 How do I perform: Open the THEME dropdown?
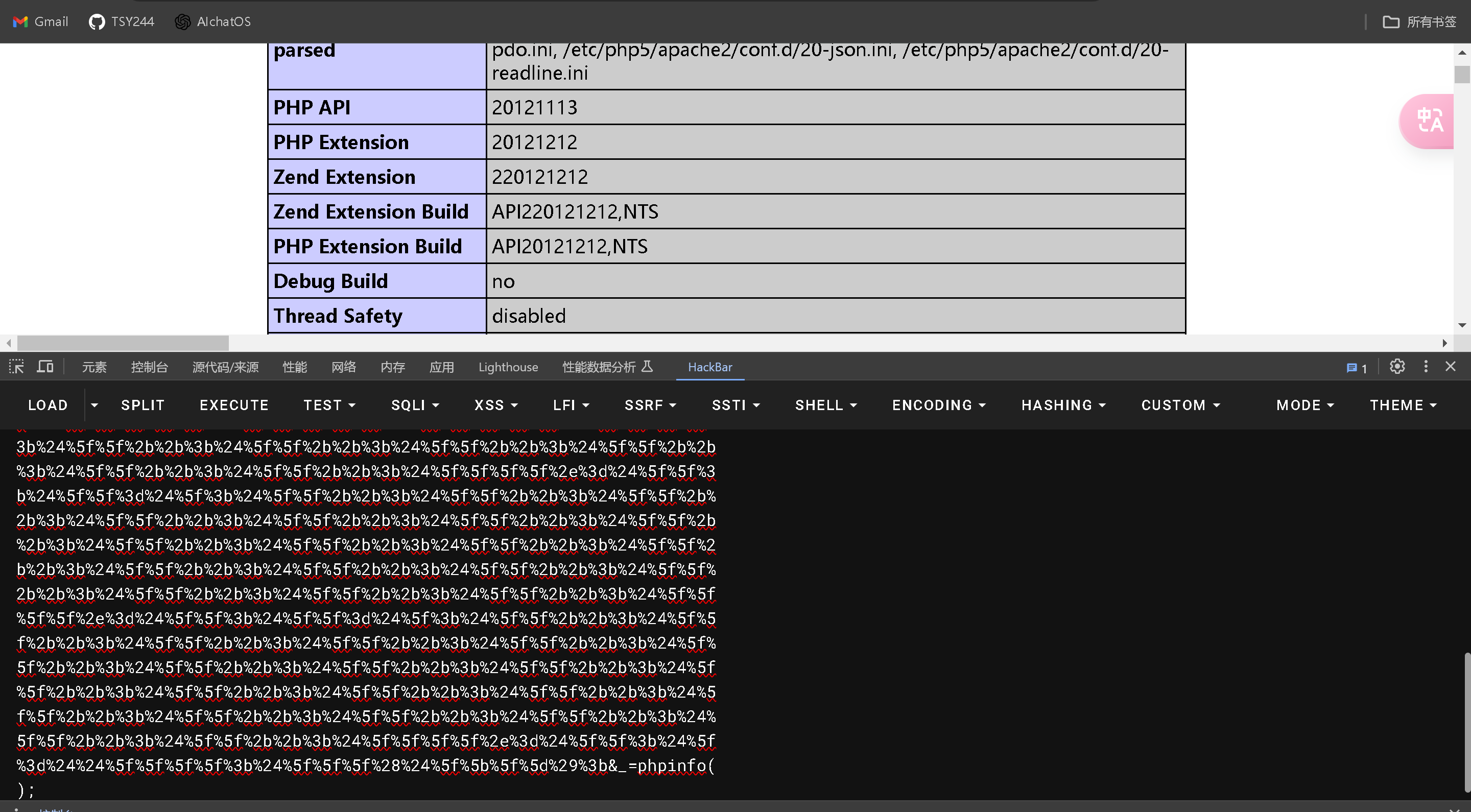pos(1403,405)
